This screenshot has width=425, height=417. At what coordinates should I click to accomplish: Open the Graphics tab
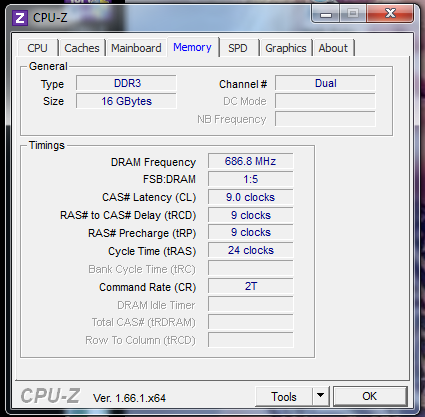[x=286, y=48]
